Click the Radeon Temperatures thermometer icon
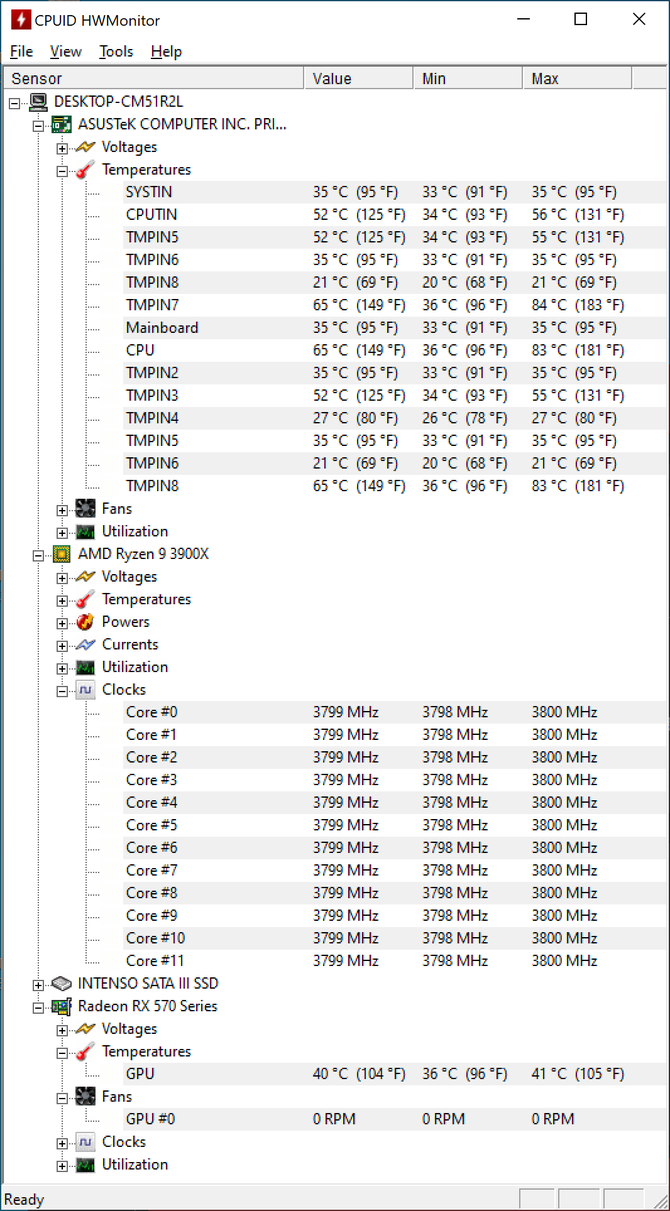The image size is (670, 1211). [x=86, y=1052]
